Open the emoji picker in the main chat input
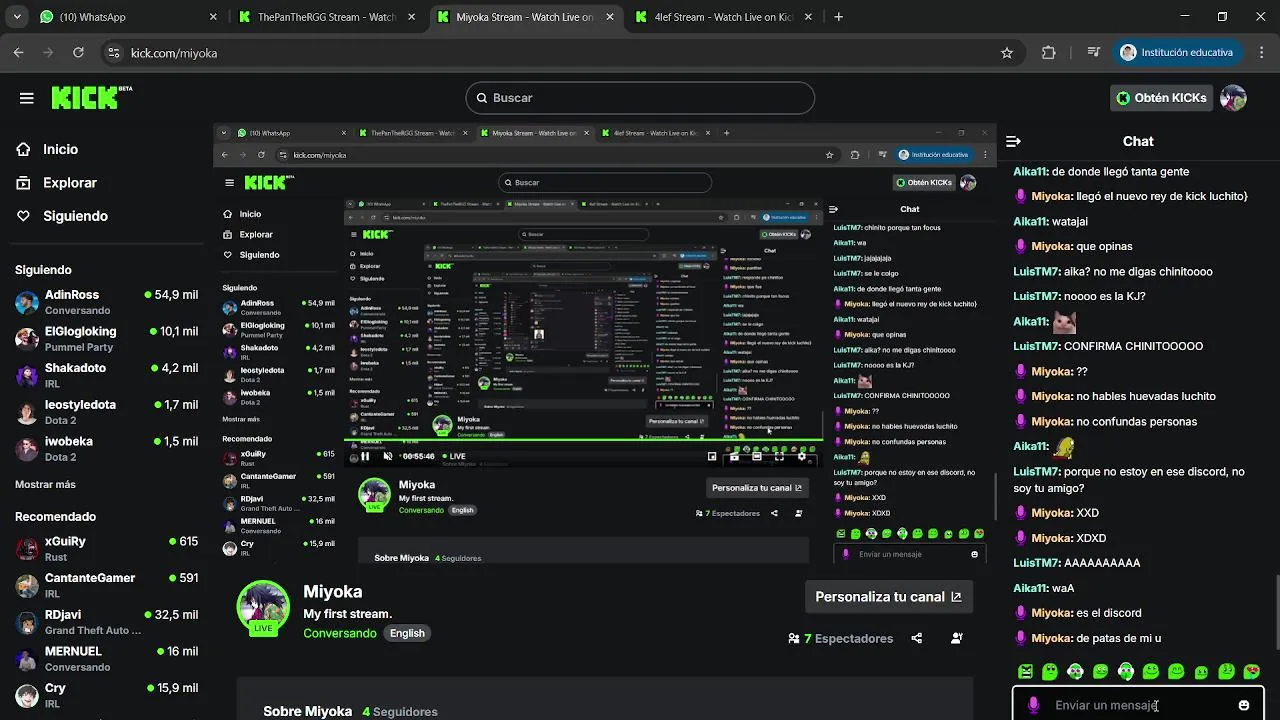1280x720 pixels. click(1244, 705)
